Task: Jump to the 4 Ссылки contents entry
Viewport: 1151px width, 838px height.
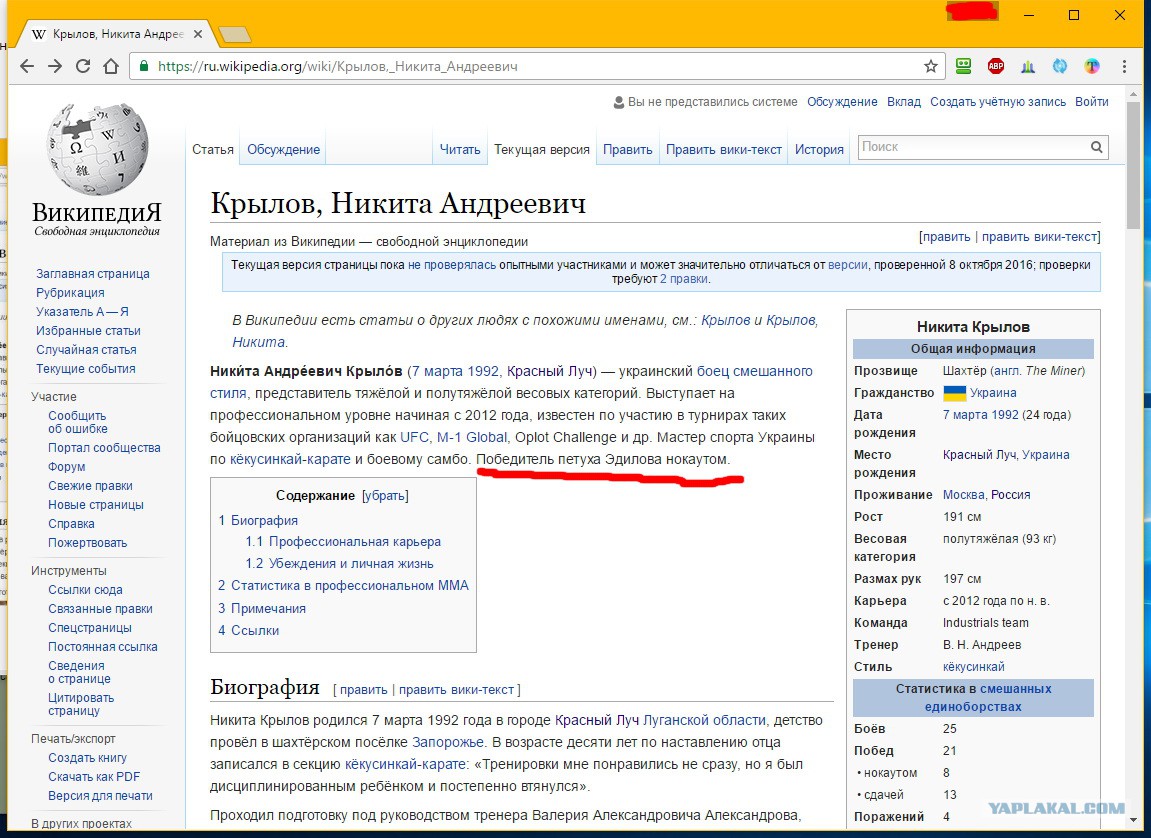Action: pos(248,630)
